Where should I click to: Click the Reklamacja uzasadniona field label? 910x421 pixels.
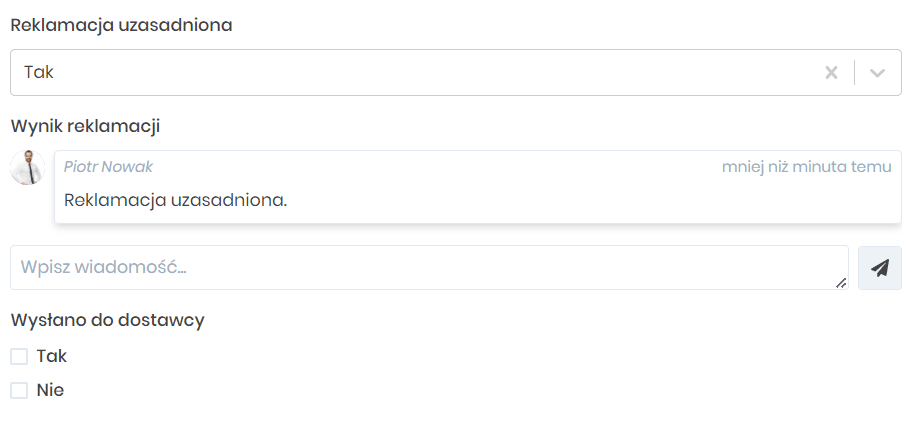coord(121,25)
